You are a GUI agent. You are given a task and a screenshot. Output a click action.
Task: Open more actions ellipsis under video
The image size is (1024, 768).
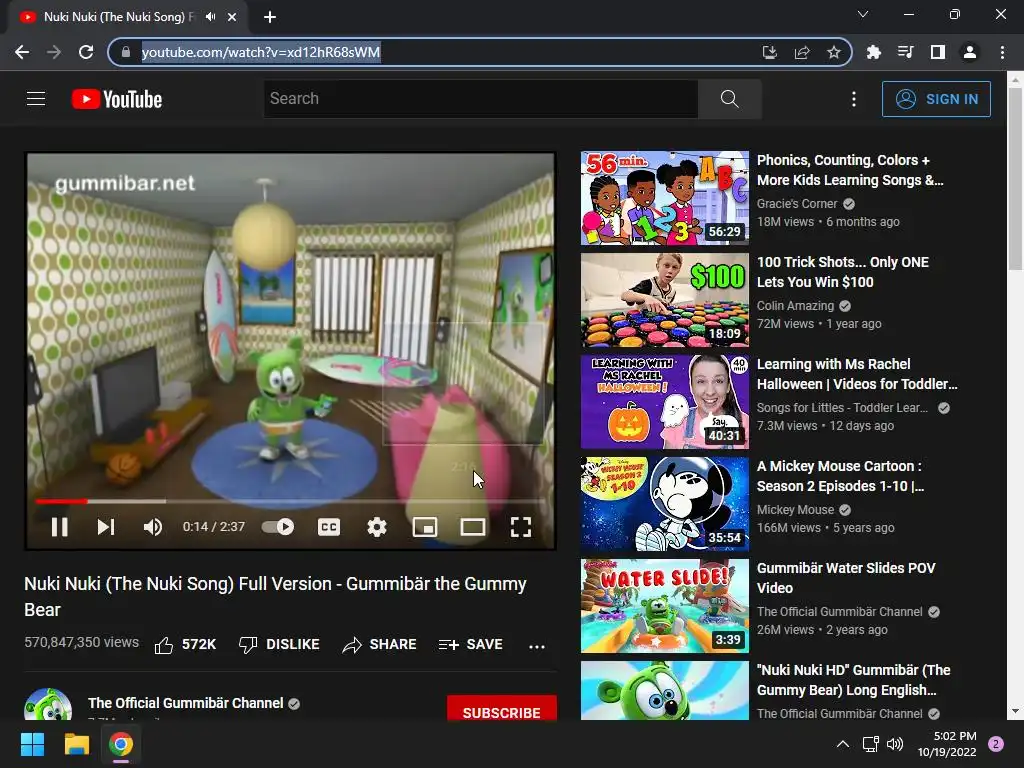point(537,646)
